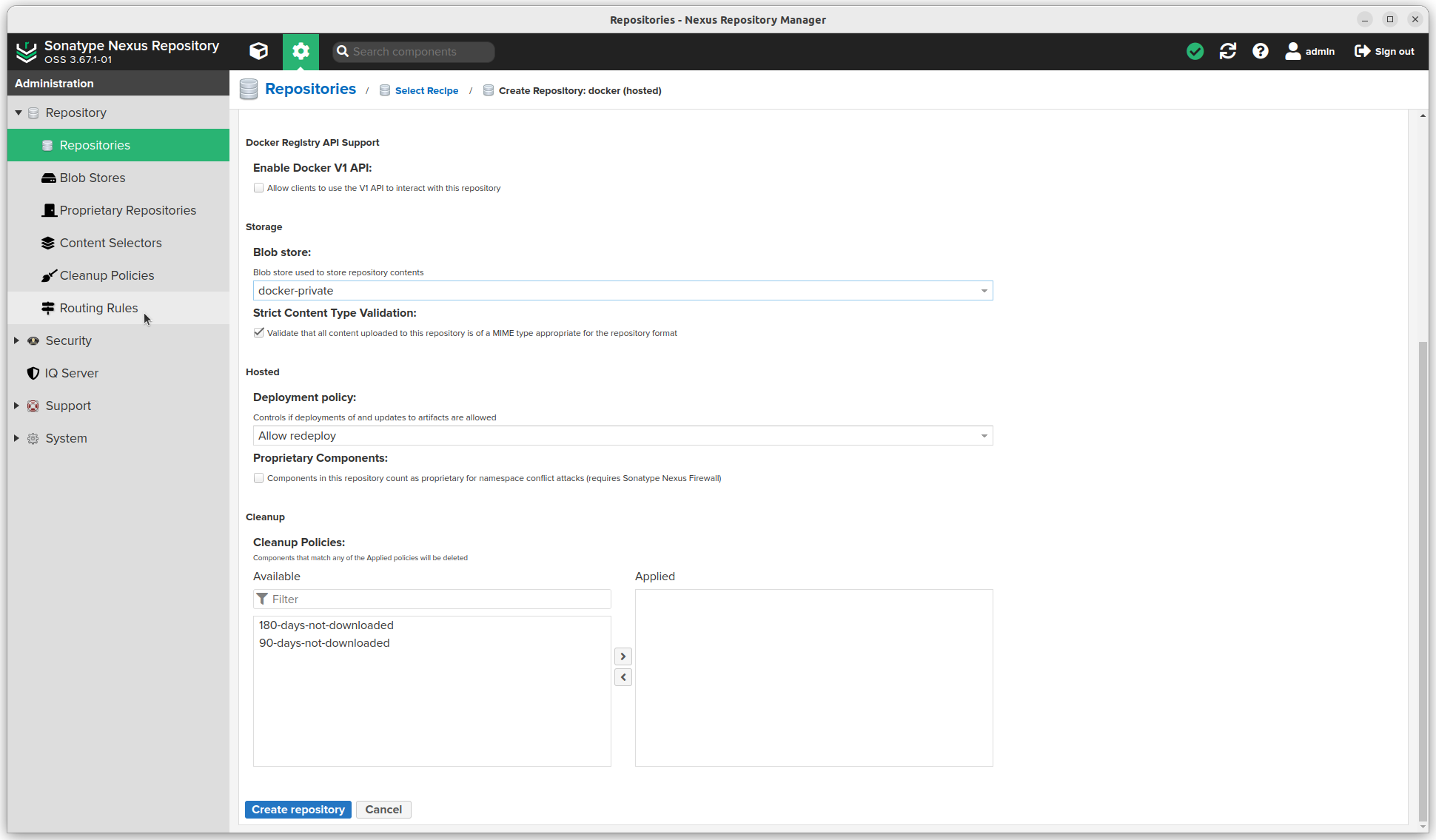Click the Repositories breadcrumb title
This screenshot has height=840, width=1436.
click(310, 89)
